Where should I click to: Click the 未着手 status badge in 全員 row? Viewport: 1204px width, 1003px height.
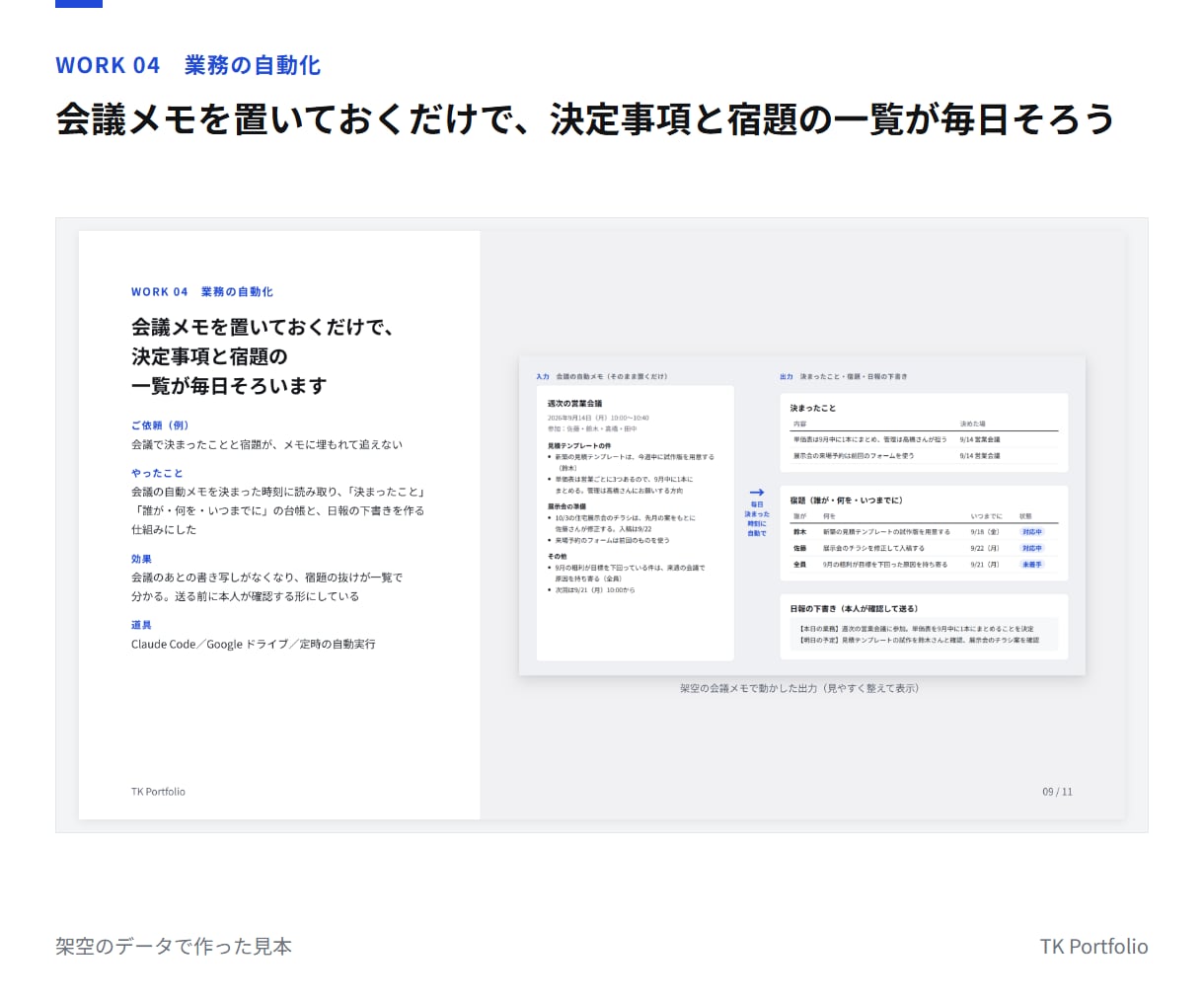coord(1032,565)
